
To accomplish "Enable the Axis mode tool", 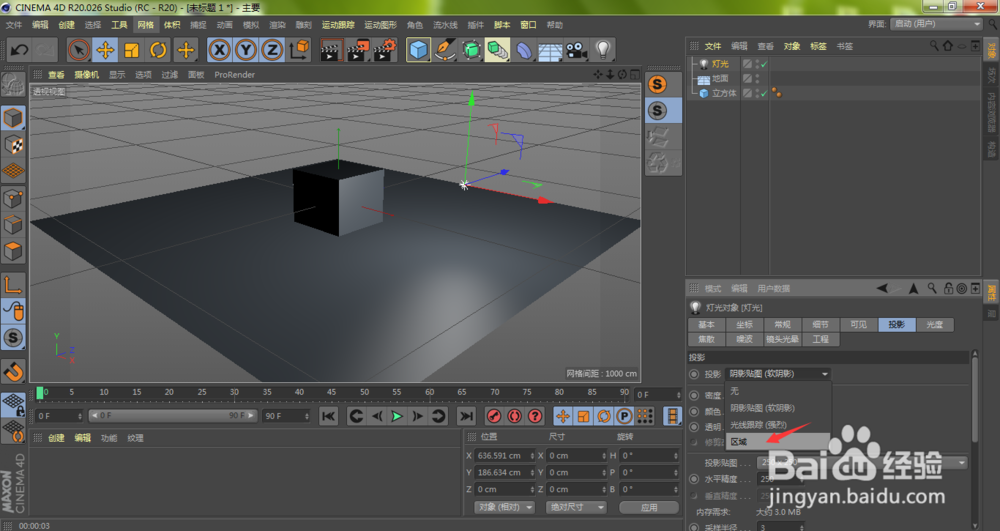I will (x=13, y=285).
